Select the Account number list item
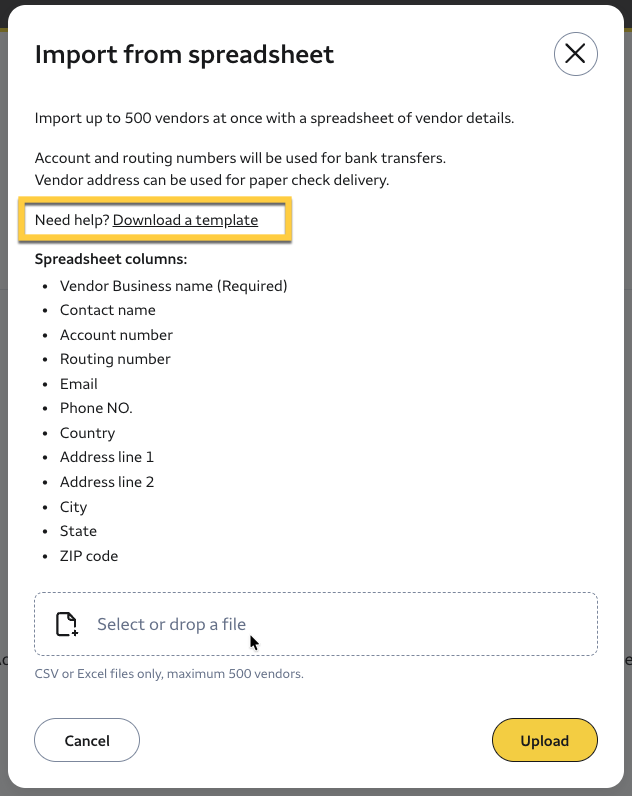The width and height of the screenshot is (632, 796). coord(116,335)
